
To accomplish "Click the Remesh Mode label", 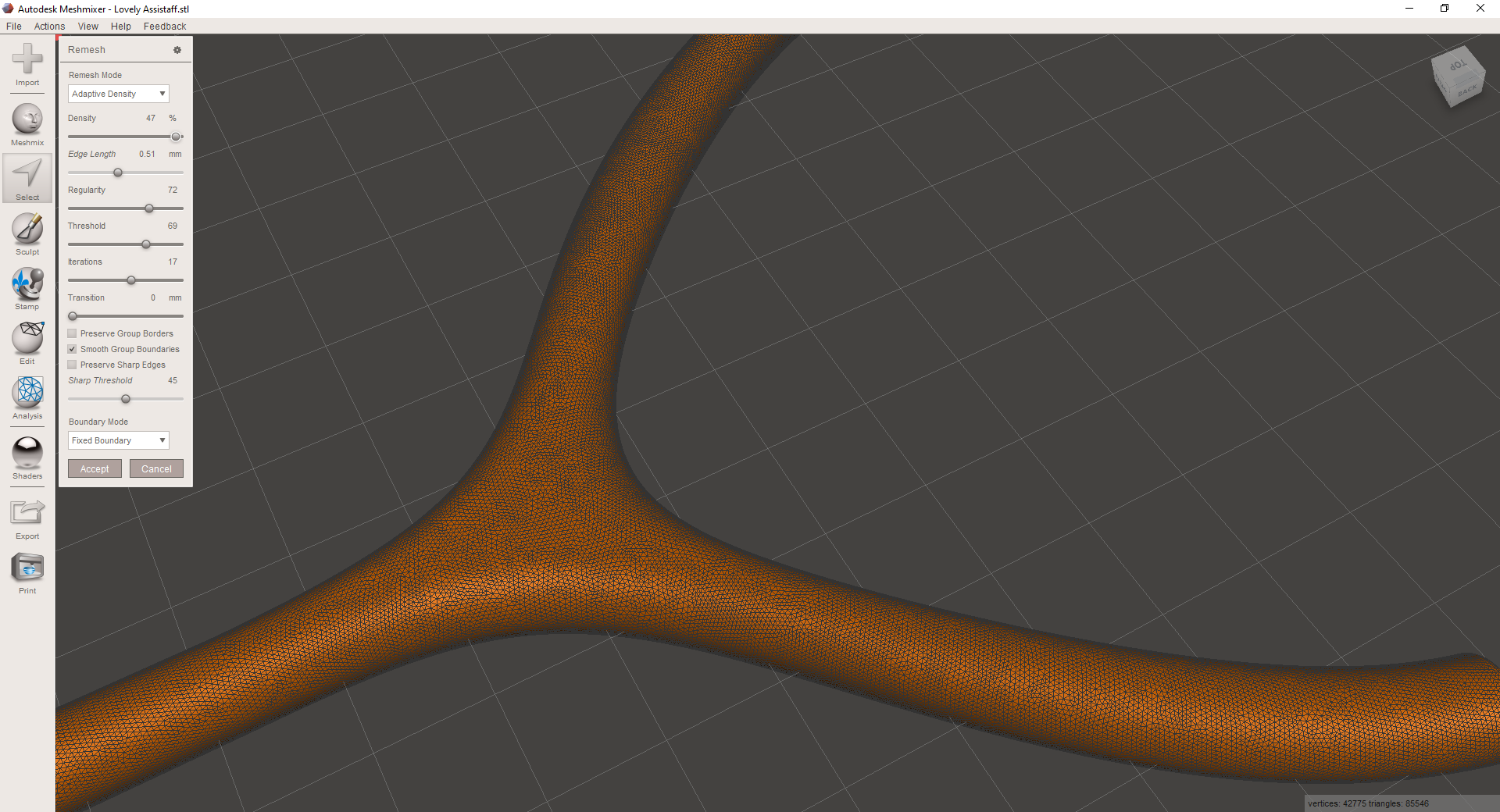I will coord(95,75).
